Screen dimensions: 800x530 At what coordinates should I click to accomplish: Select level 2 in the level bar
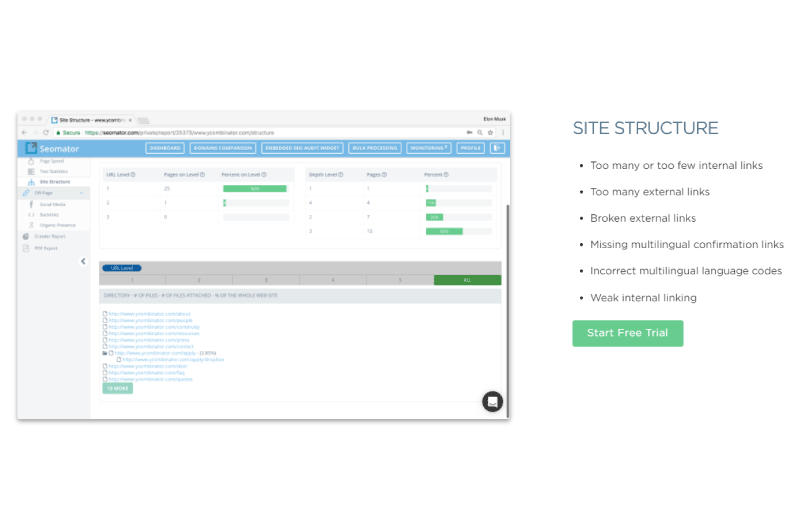[x=199, y=280]
